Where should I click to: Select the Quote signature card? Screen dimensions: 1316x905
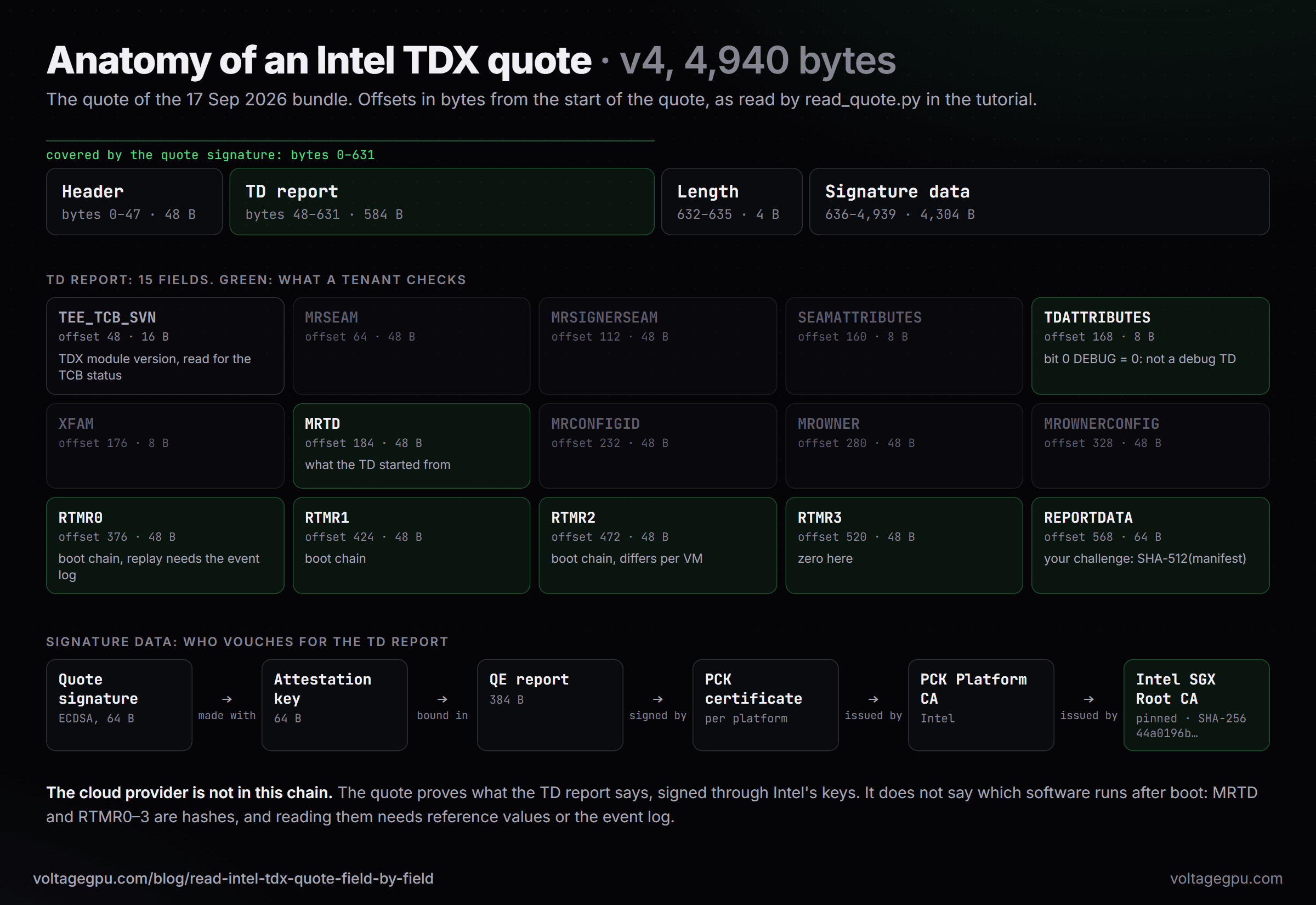click(119, 705)
